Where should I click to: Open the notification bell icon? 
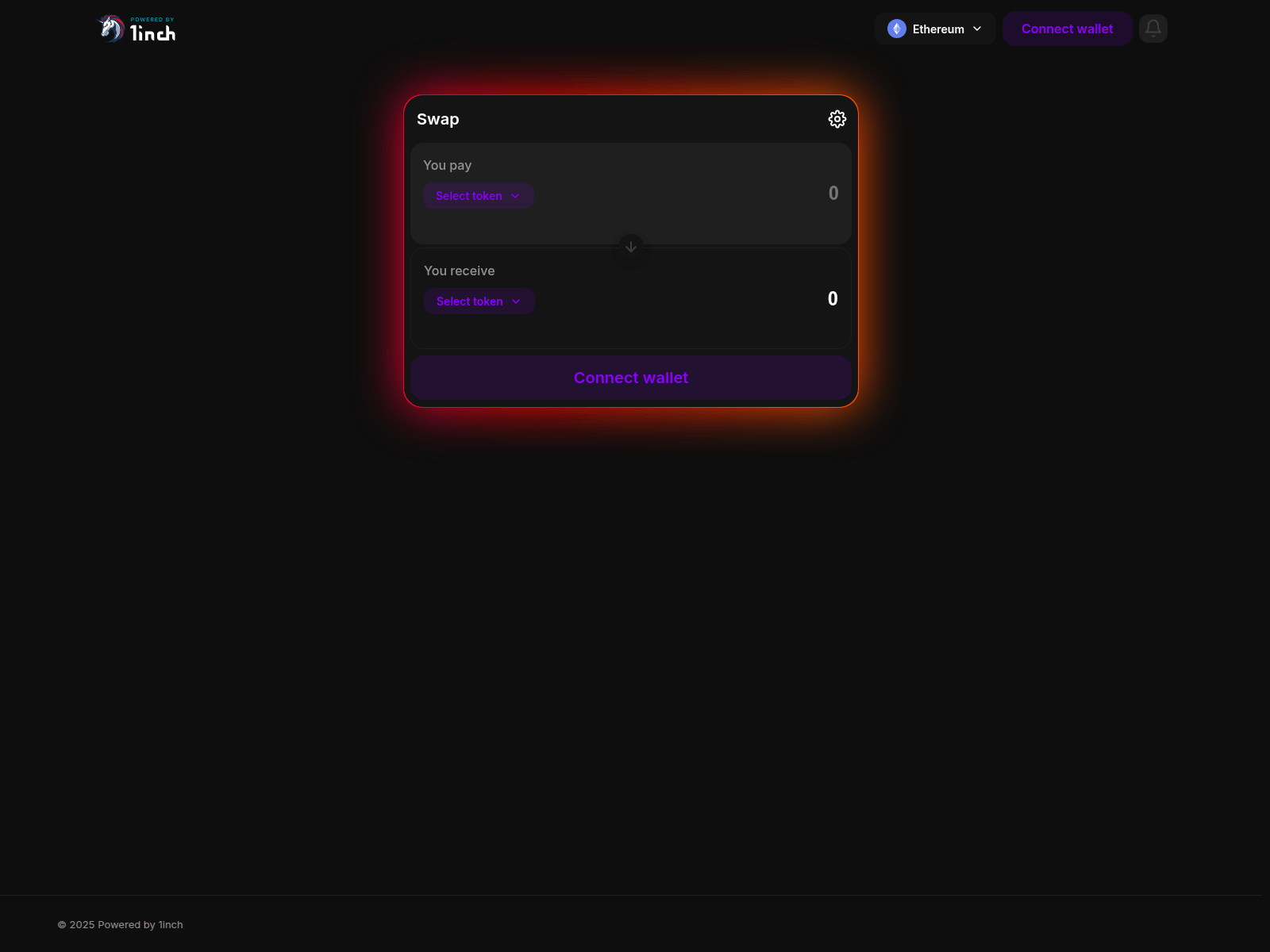click(1153, 28)
